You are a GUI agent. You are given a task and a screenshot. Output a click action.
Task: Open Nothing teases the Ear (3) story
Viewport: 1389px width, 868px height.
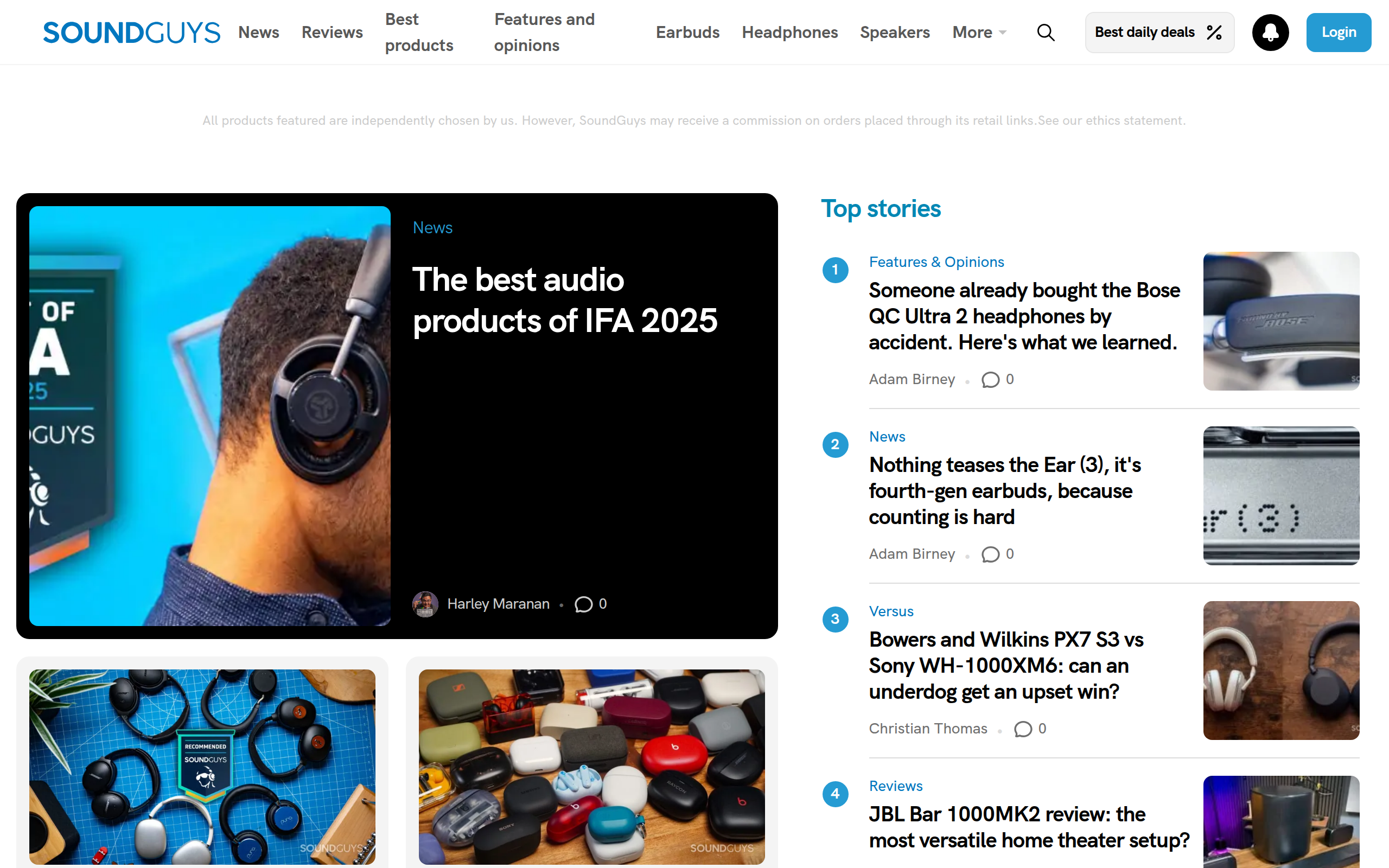coord(1005,491)
